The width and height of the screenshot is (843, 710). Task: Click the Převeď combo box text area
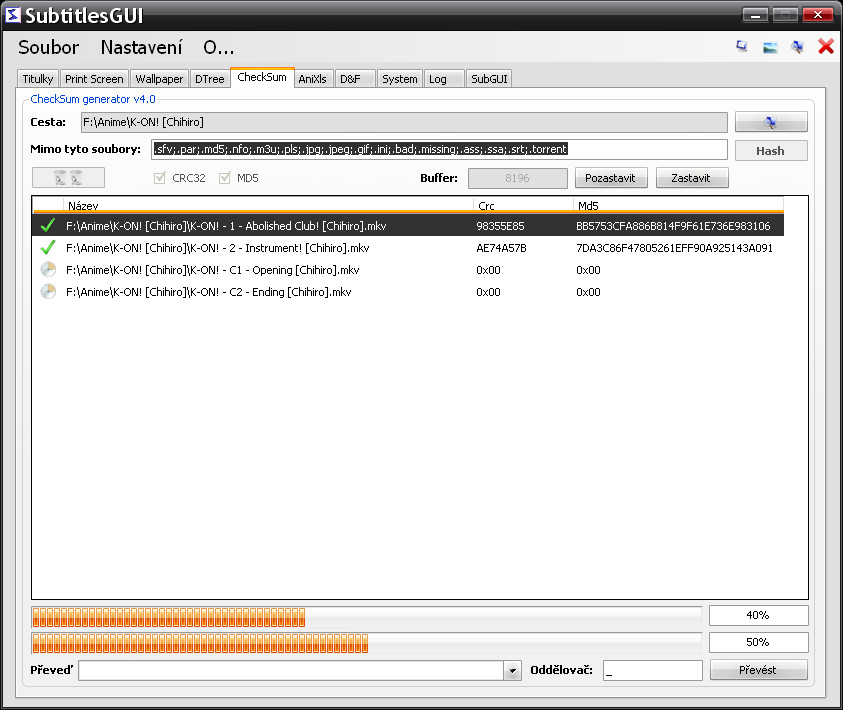[x=291, y=670]
